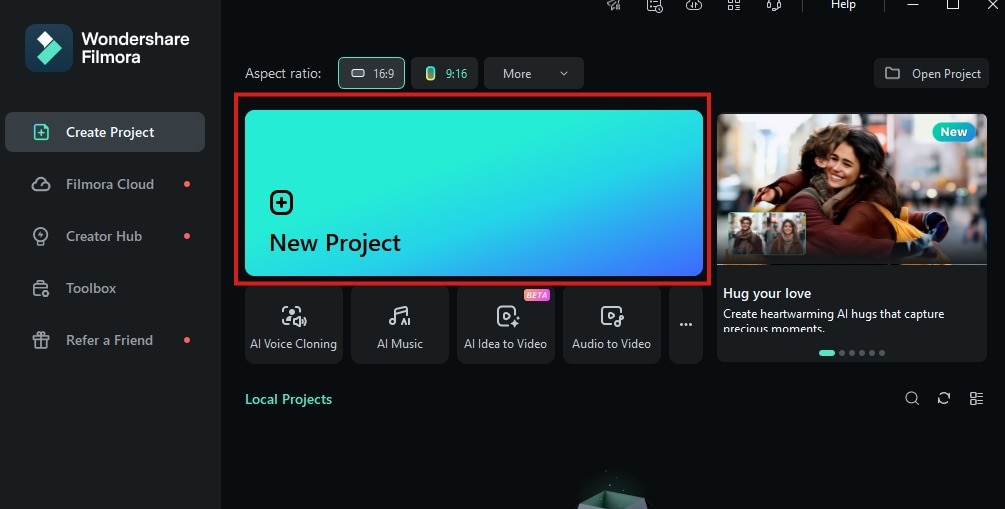Viewport: 1005px width, 509px height.
Task: Click the plus icon above New Project
Action: pyautogui.click(x=281, y=203)
